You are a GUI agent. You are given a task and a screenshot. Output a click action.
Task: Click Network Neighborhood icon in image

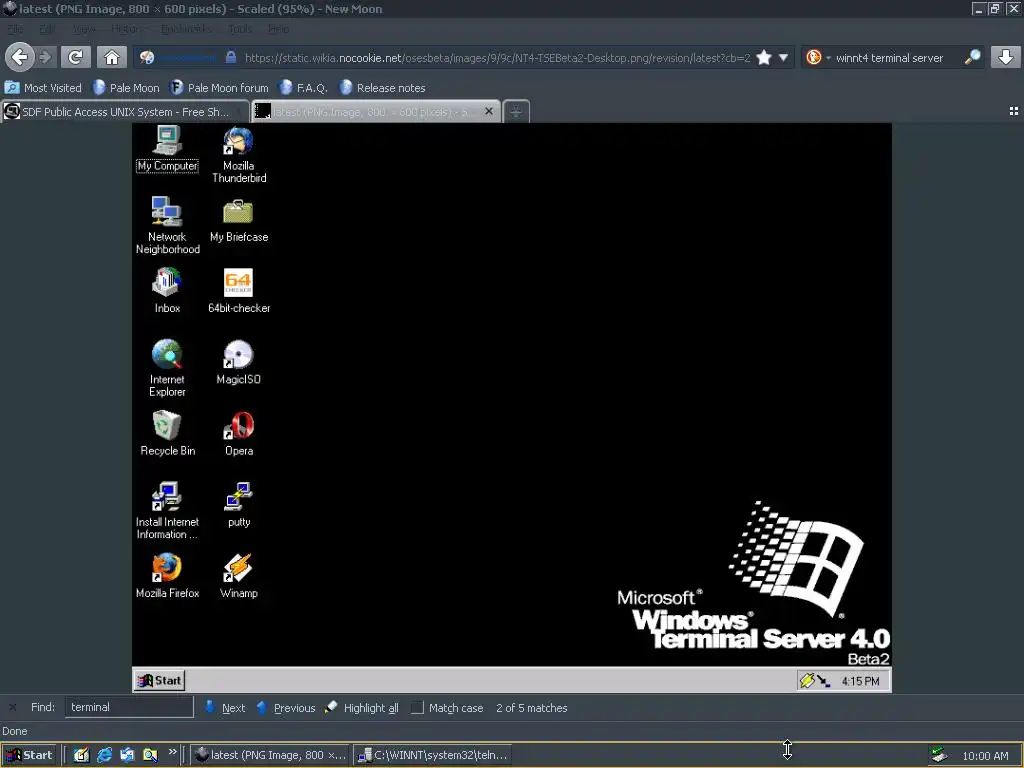[168, 225]
